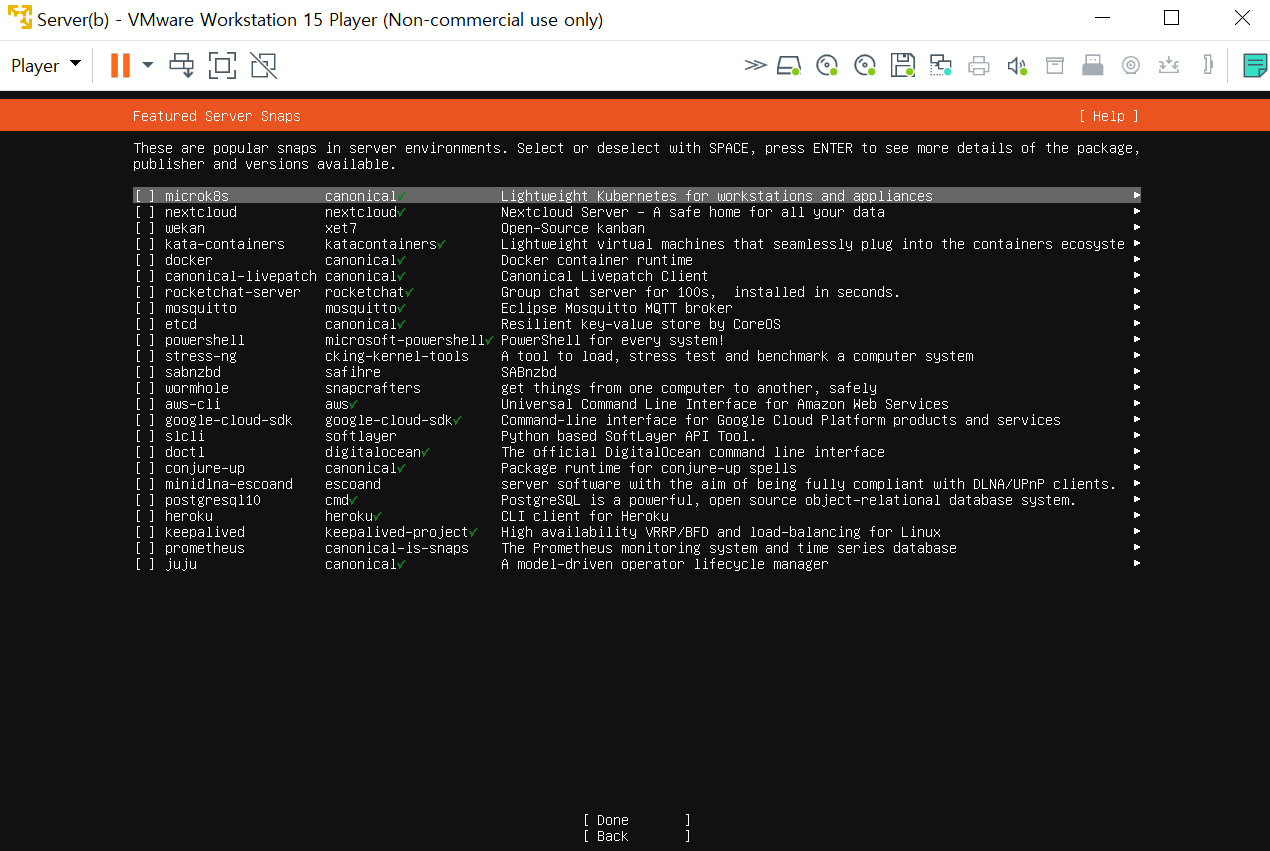
Task: Expand the prometheus row arrow
Action: click(1137, 548)
